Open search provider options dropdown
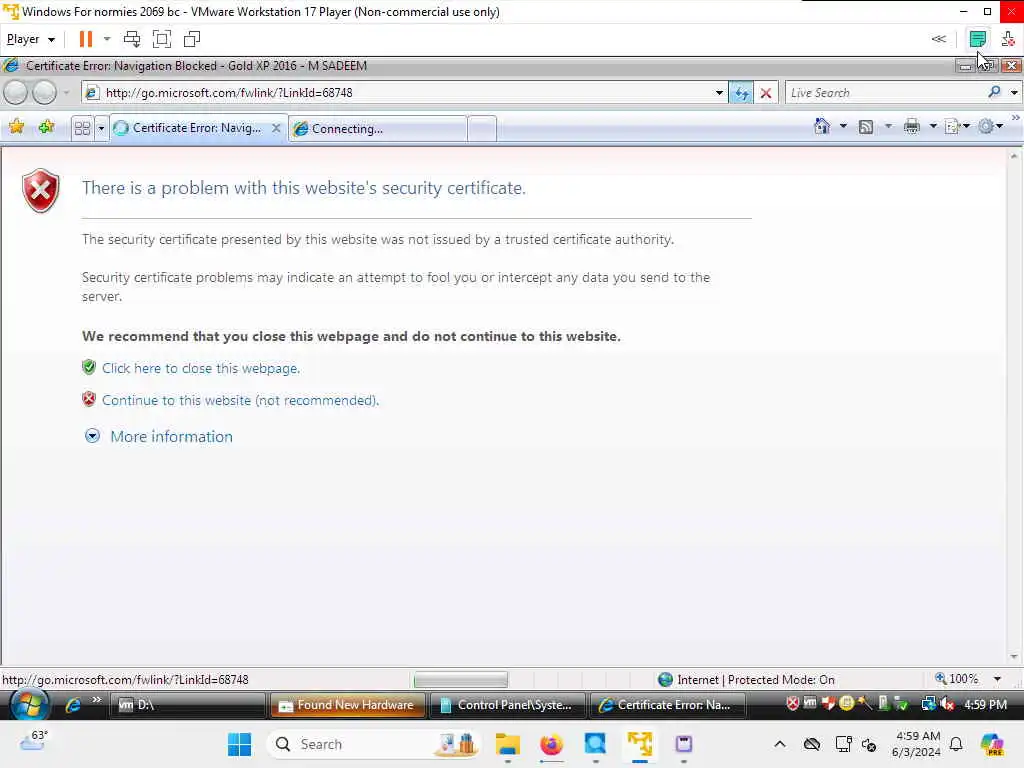Screen dimensions: 1024x768 (1014, 93)
